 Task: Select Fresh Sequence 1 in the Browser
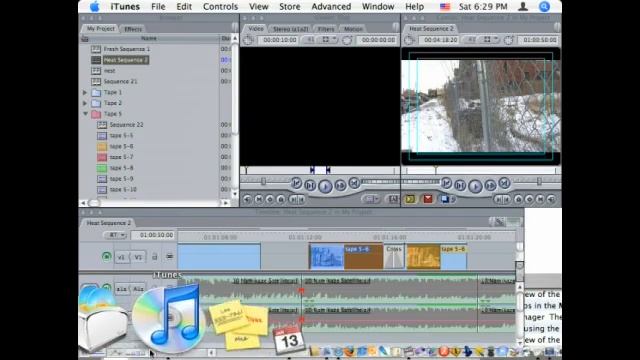tap(127, 49)
